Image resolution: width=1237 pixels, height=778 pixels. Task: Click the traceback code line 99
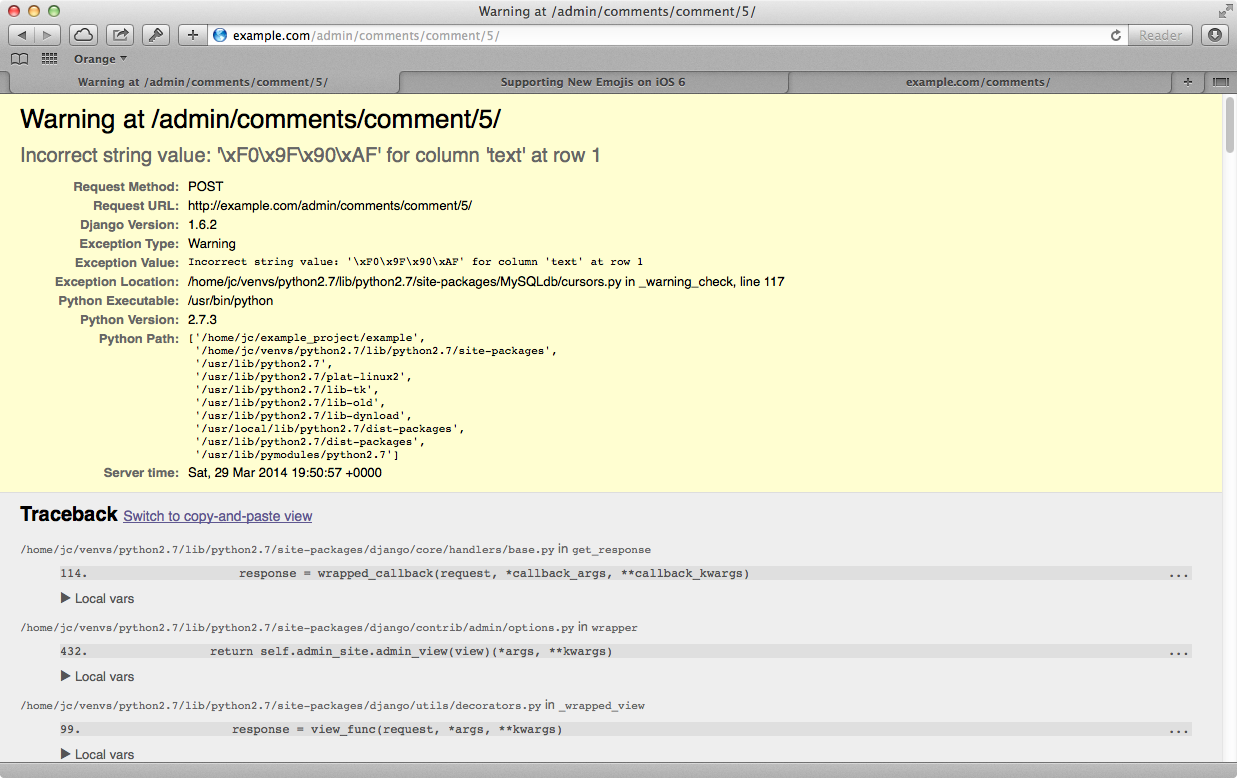[x=625, y=730]
